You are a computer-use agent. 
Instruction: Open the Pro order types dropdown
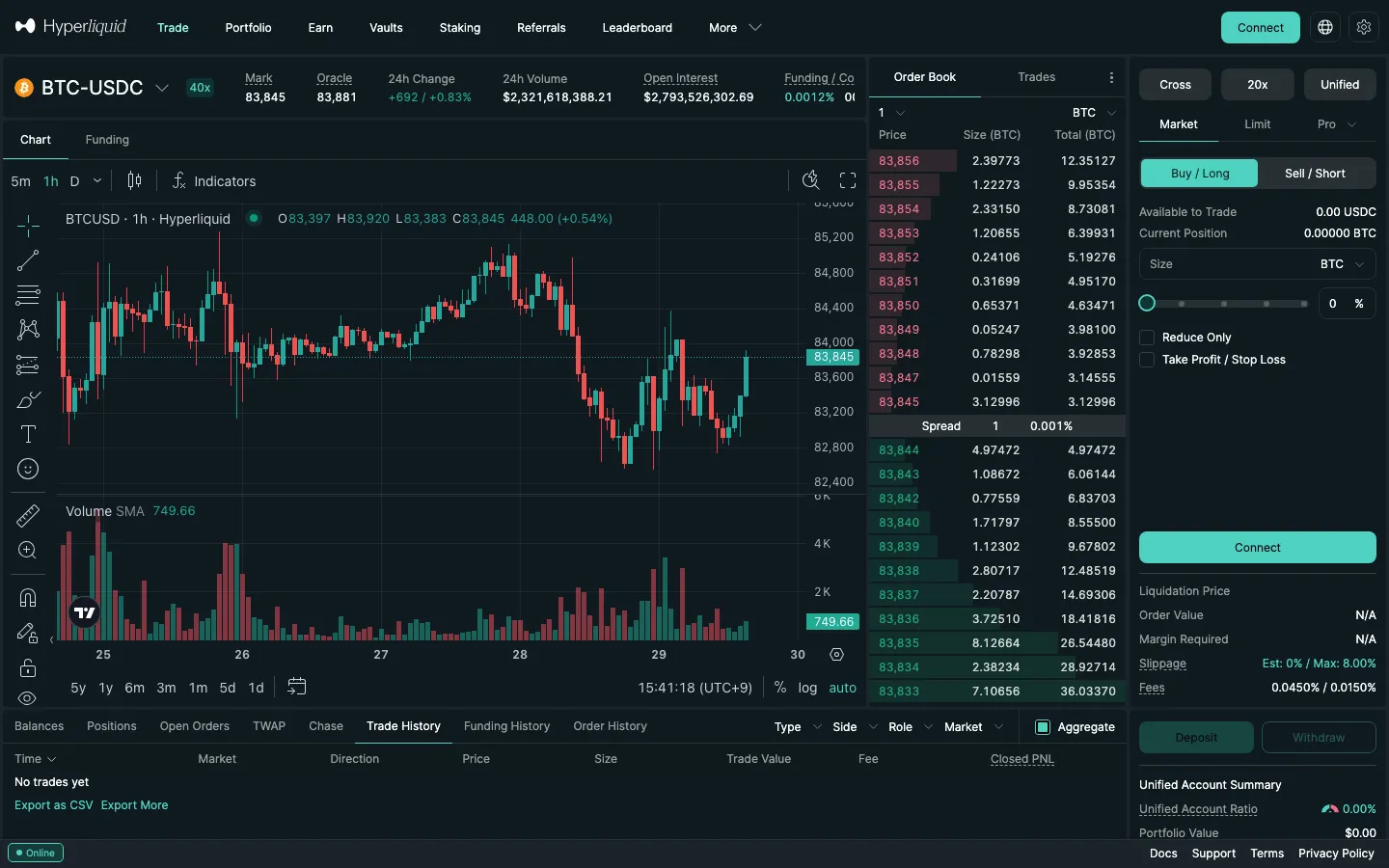pyautogui.click(x=1337, y=124)
